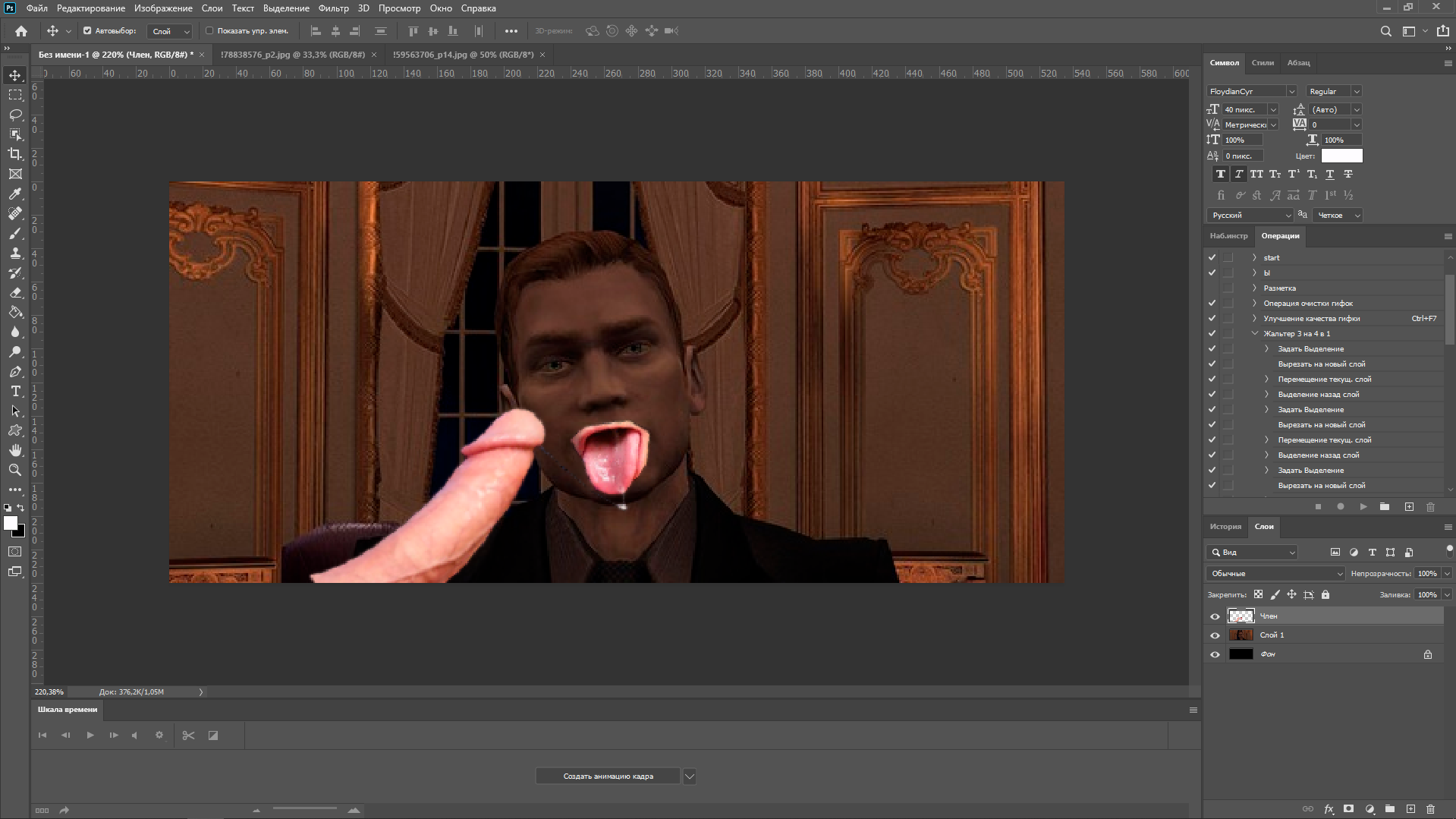
Task: Click the 40 пикс. font size field
Action: (x=1243, y=109)
